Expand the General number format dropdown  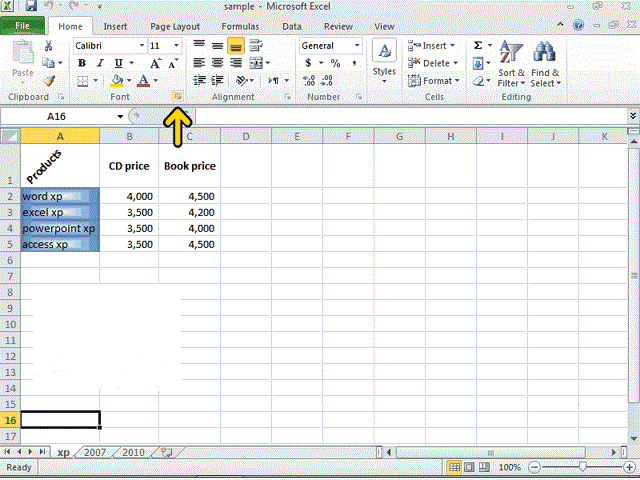coord(357,46)
